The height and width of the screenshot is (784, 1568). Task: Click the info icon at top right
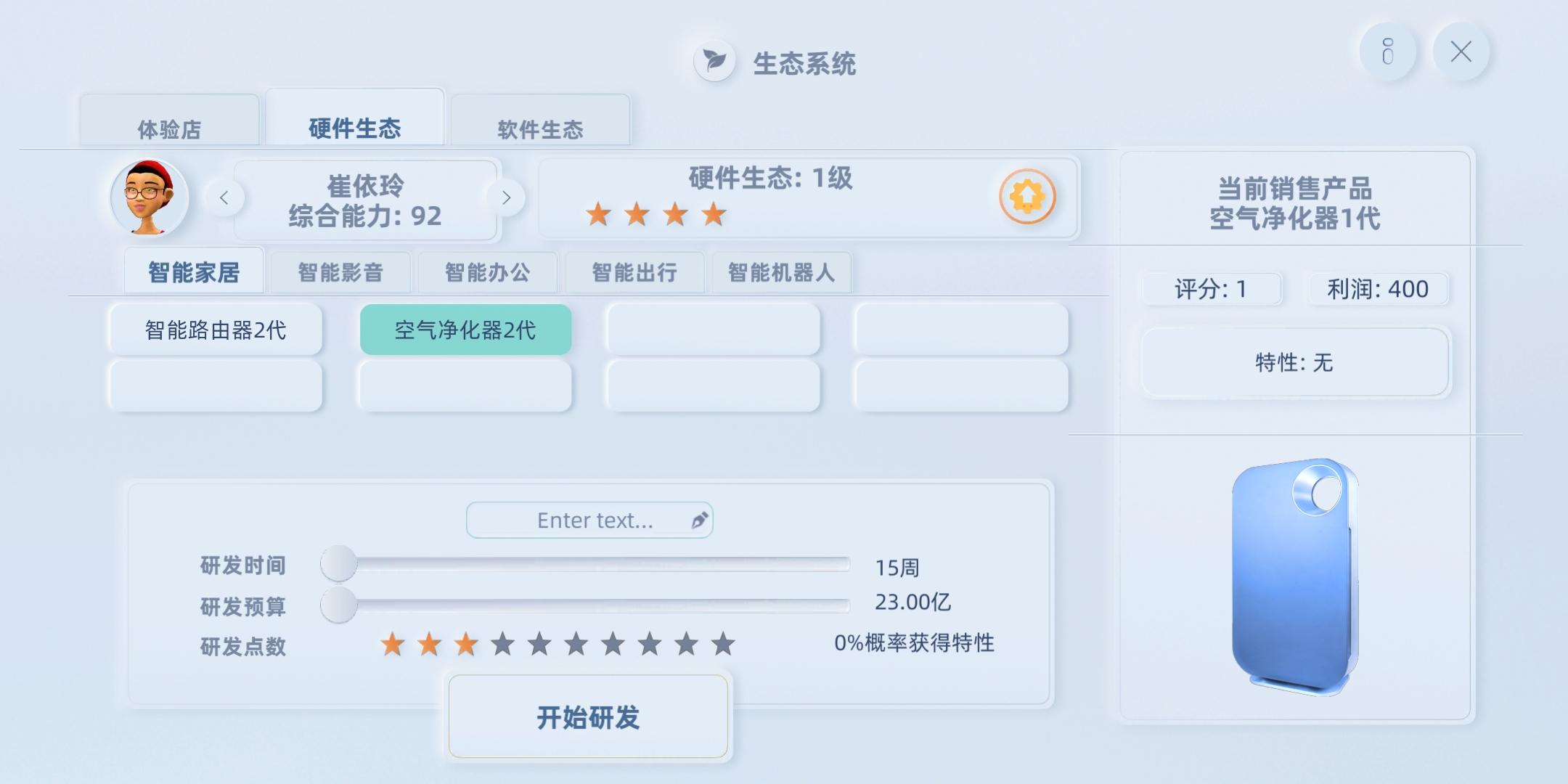click(x=1388, y=52)
